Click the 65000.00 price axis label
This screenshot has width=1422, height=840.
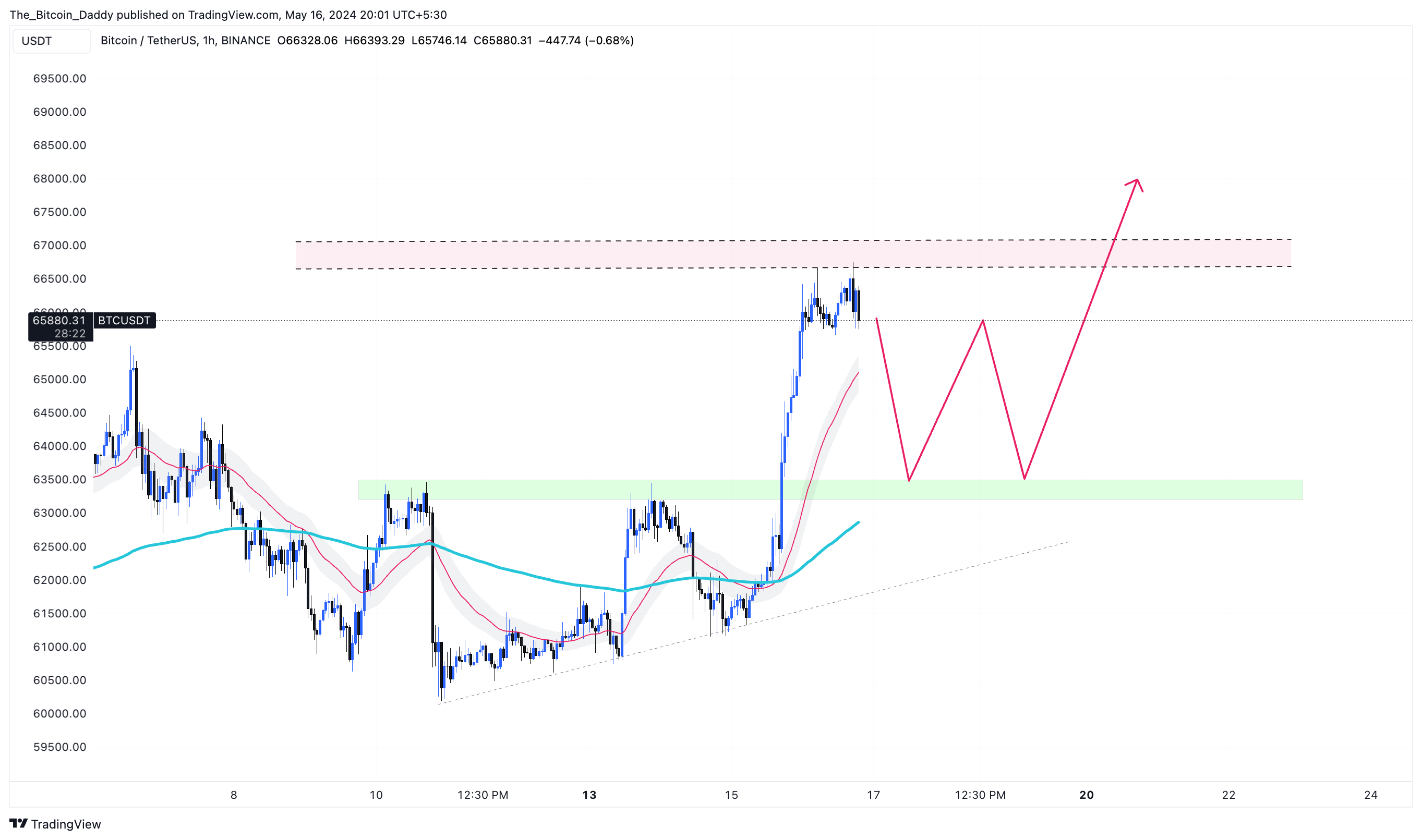(x=60, y=379)
